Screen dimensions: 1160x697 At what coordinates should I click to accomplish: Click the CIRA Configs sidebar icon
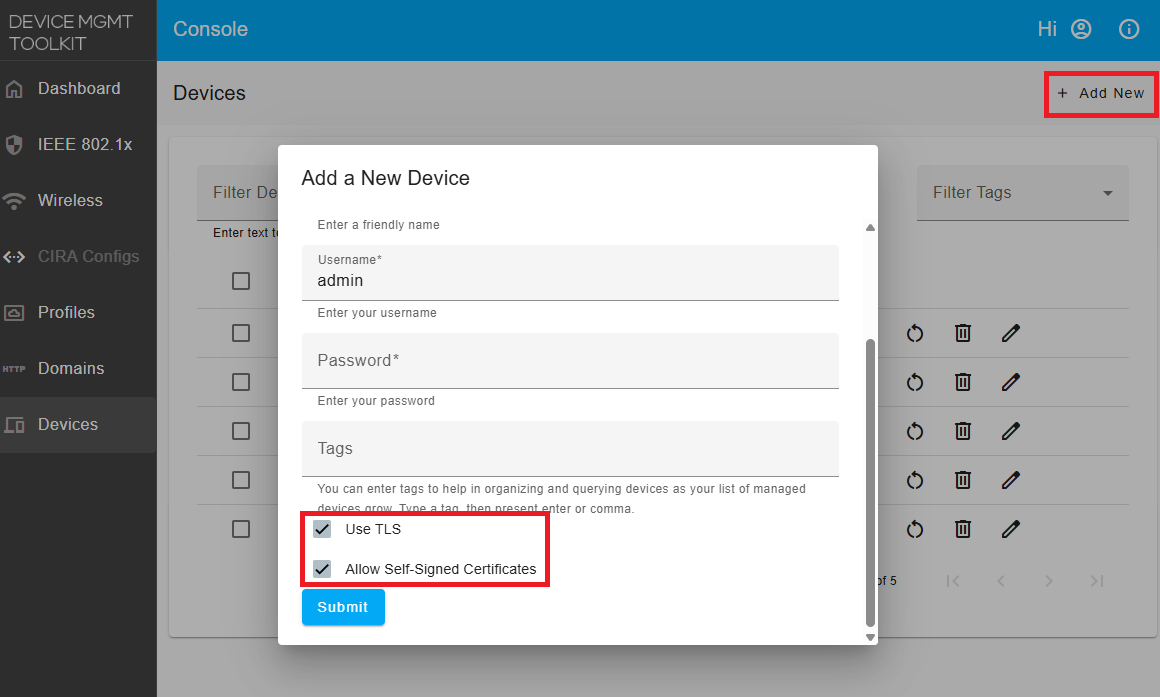[14, 256]
